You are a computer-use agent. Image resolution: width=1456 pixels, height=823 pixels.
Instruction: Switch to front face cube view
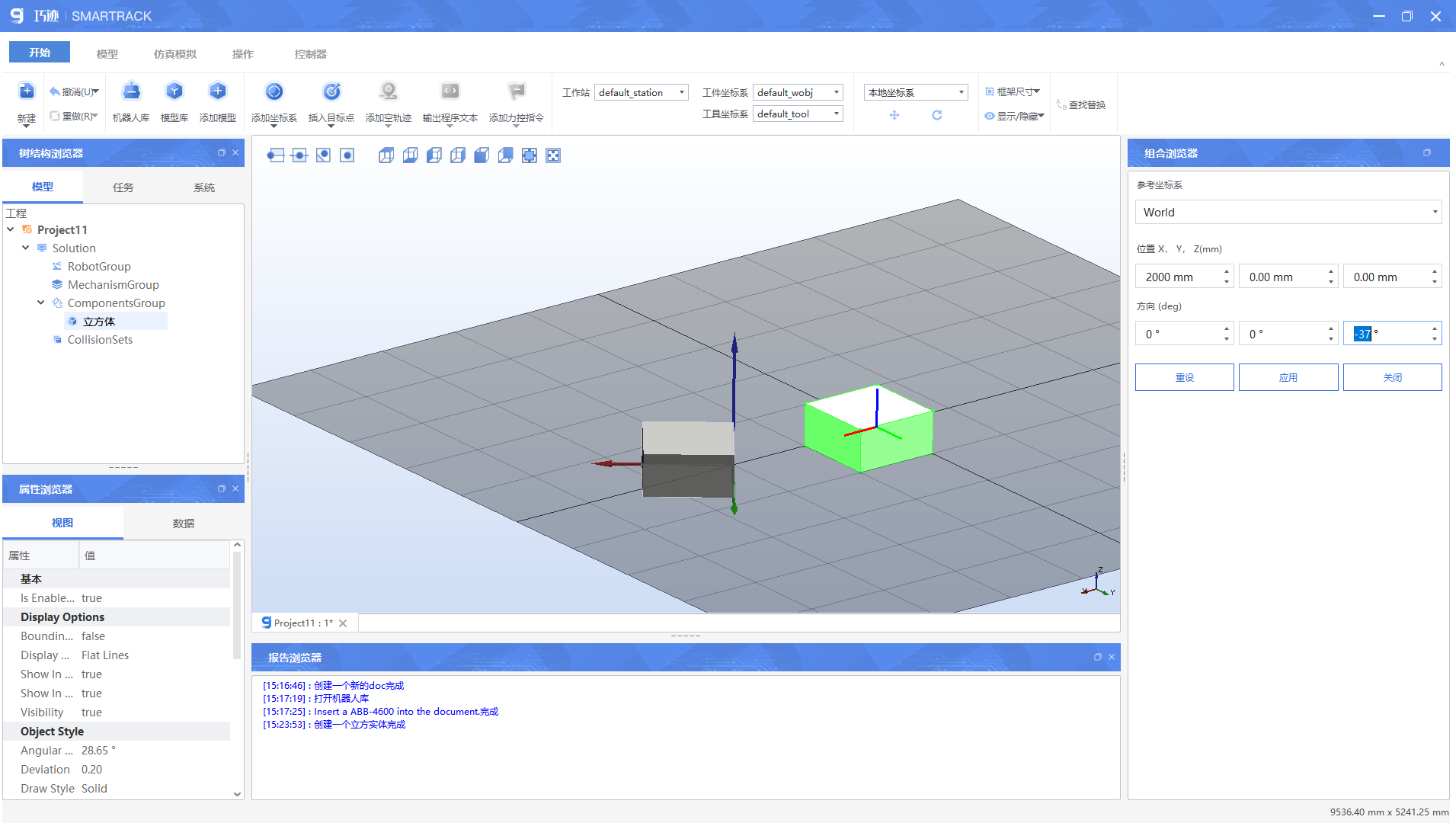[x=482, y=155]
